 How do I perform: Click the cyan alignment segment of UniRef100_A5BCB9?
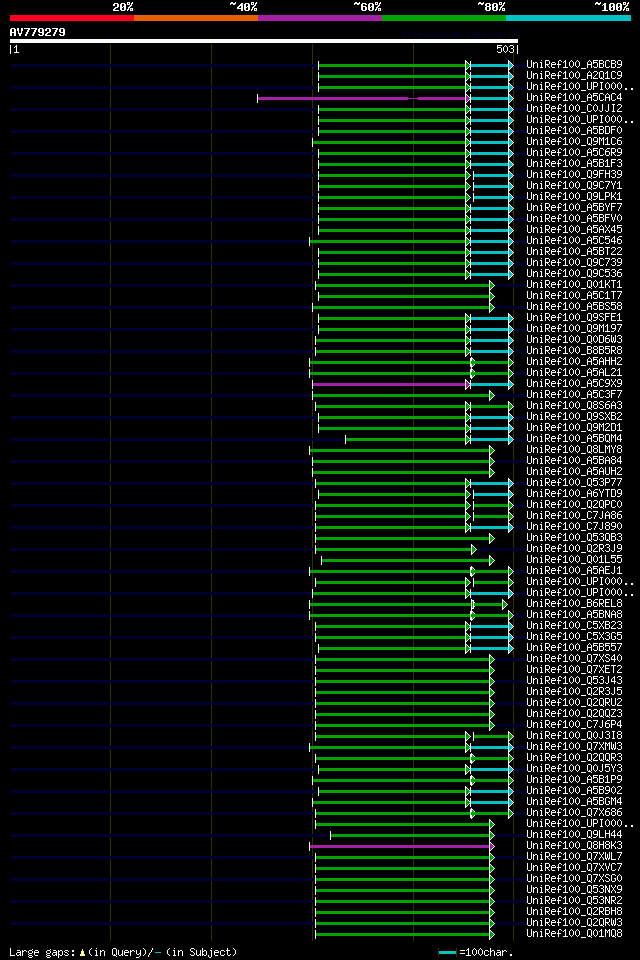click(490, 65)
